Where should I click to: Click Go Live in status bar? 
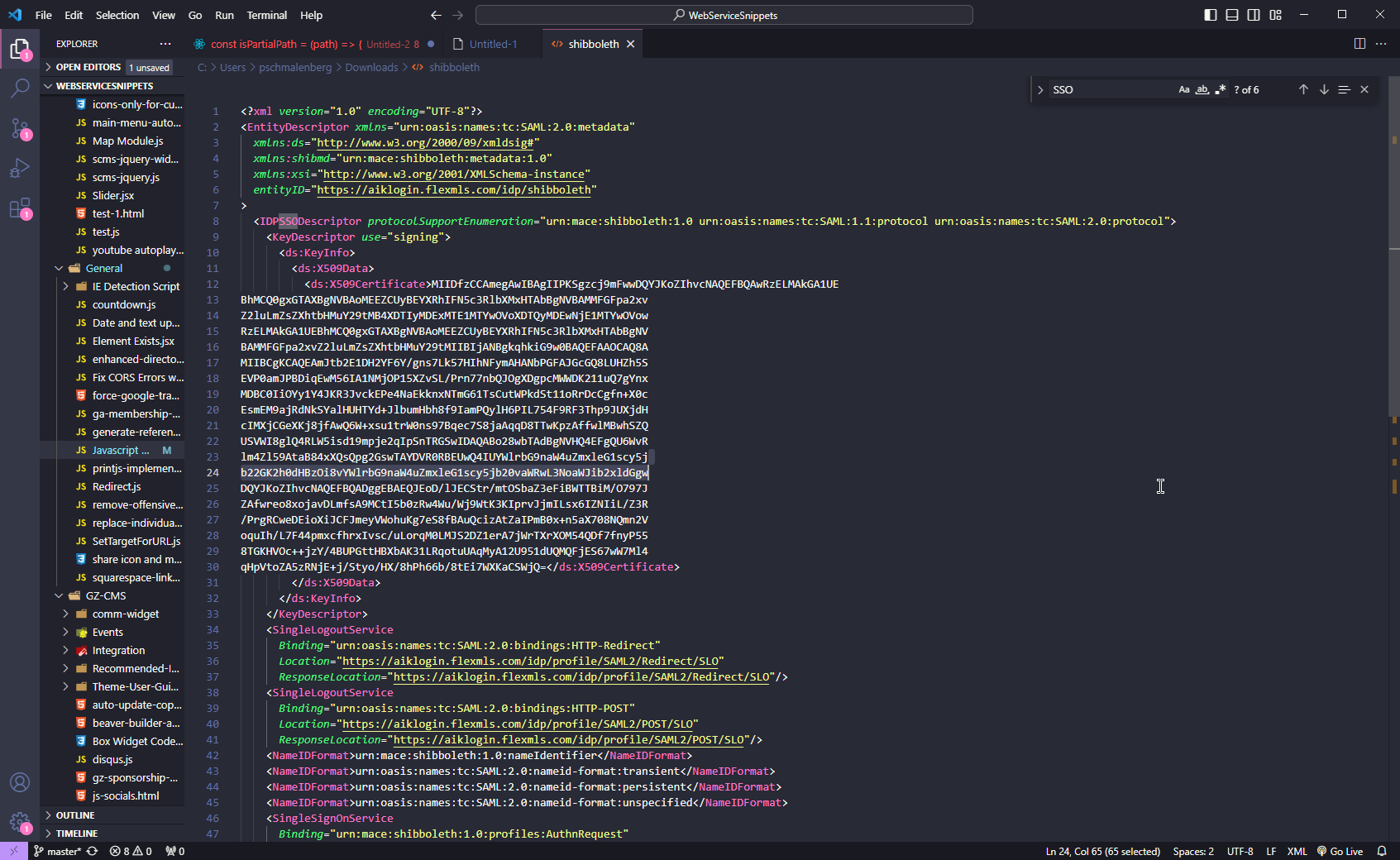[x=1340, y=851]
